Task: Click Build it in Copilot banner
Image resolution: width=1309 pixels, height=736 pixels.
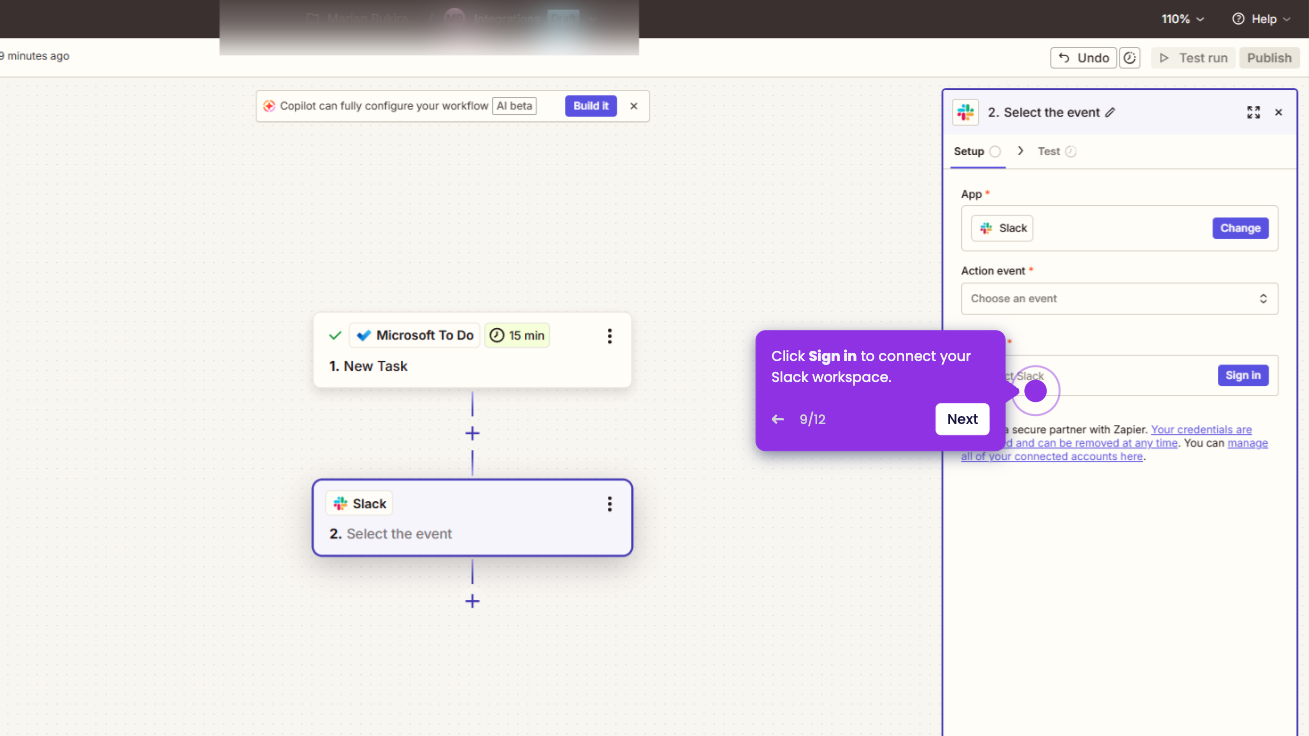Action: click(591, 106)
